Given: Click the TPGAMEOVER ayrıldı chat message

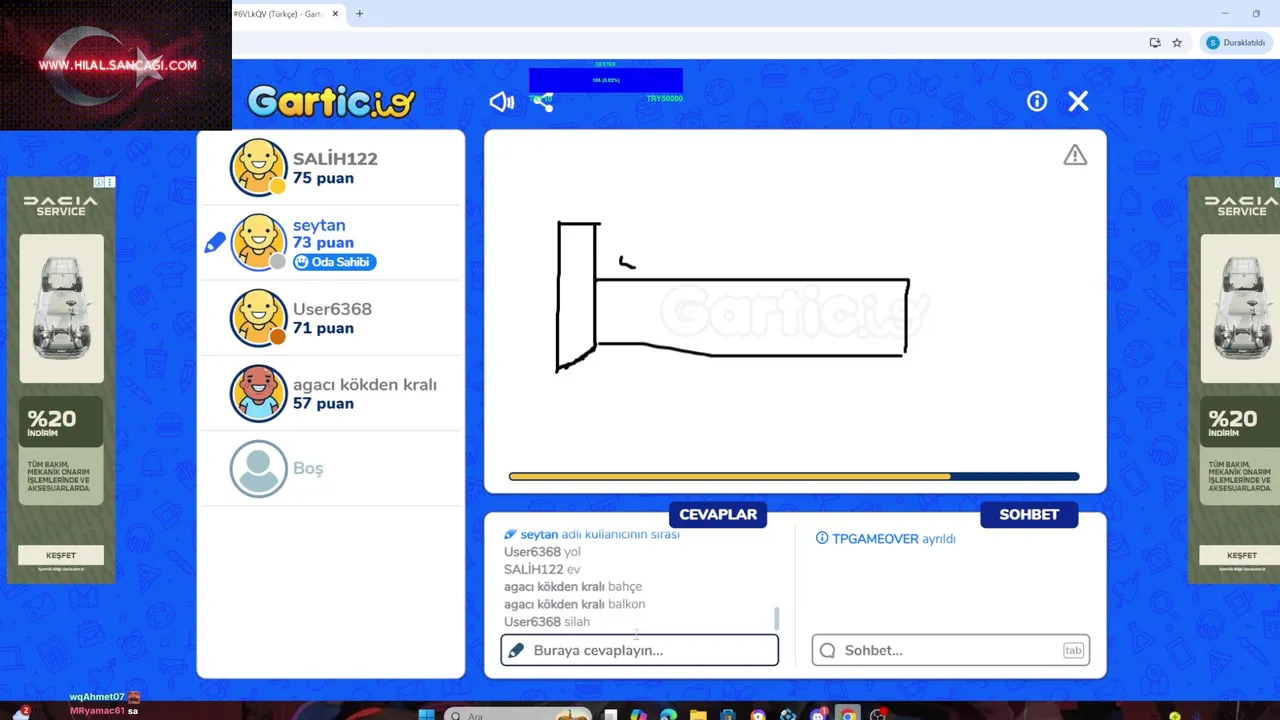Looking at the screenshot, I should (886, 538).
